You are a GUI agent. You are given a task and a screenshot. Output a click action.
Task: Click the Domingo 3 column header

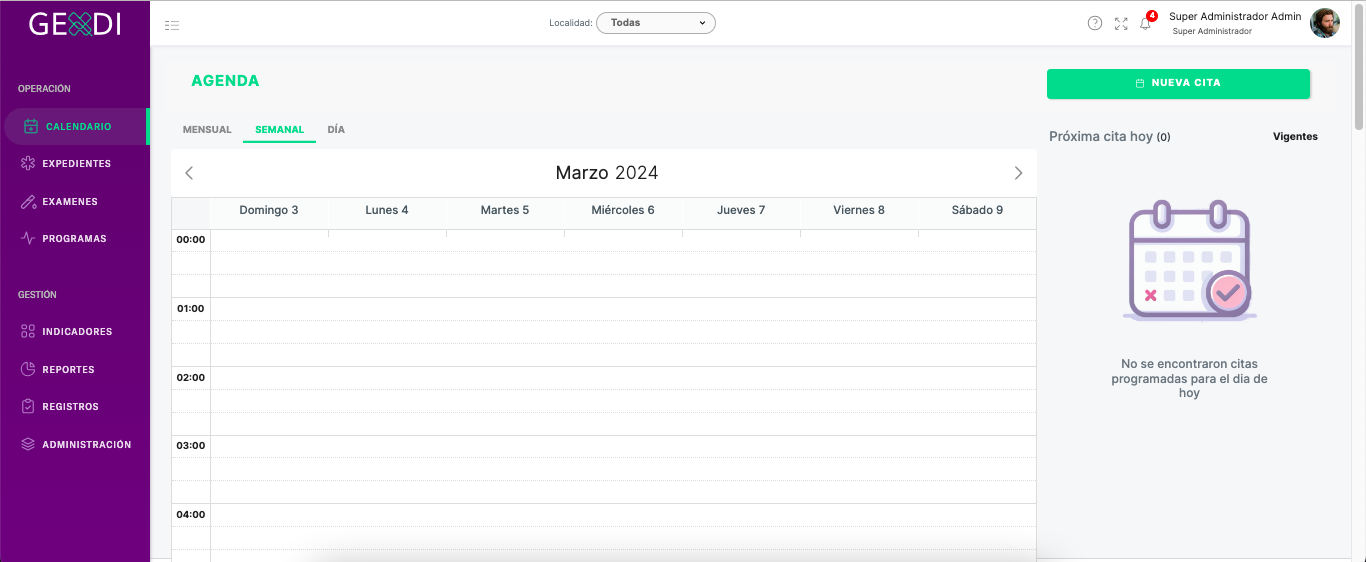[269, 210]
